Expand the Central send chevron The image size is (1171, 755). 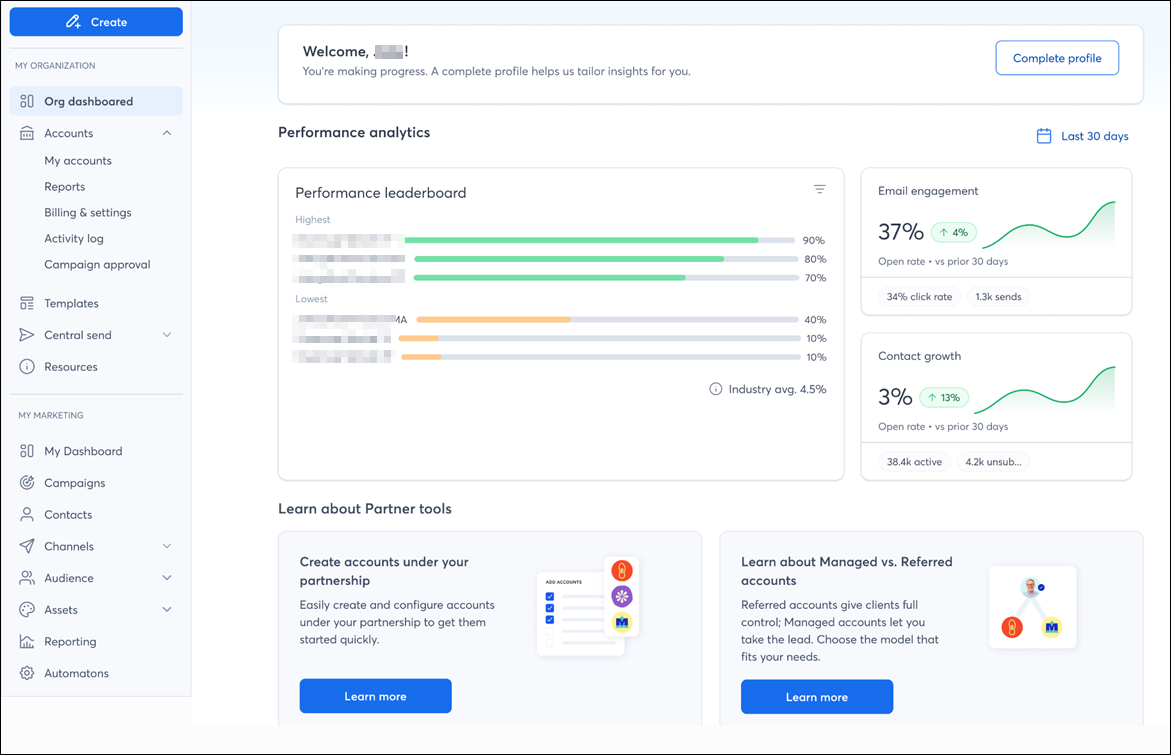[x=167, y=335]
